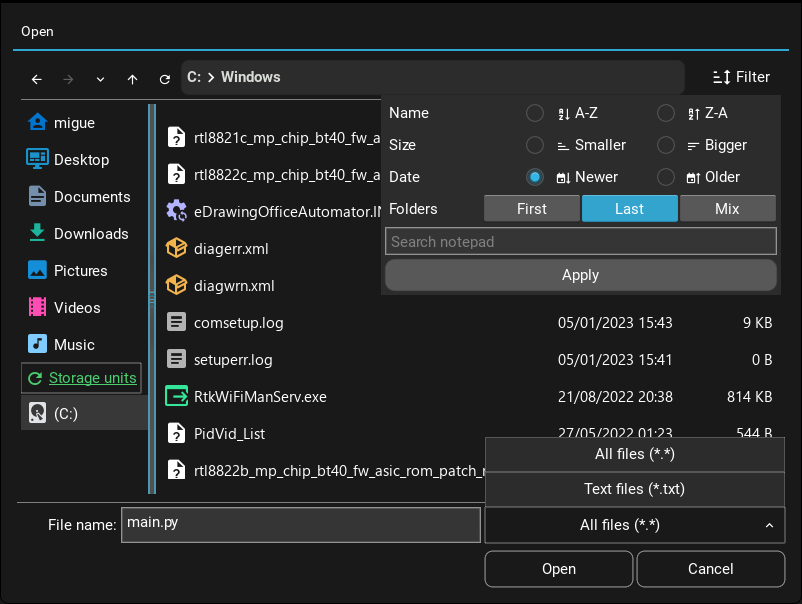Click the eDrawingOfficeAutomator file icon

click(x=176, y=211)
